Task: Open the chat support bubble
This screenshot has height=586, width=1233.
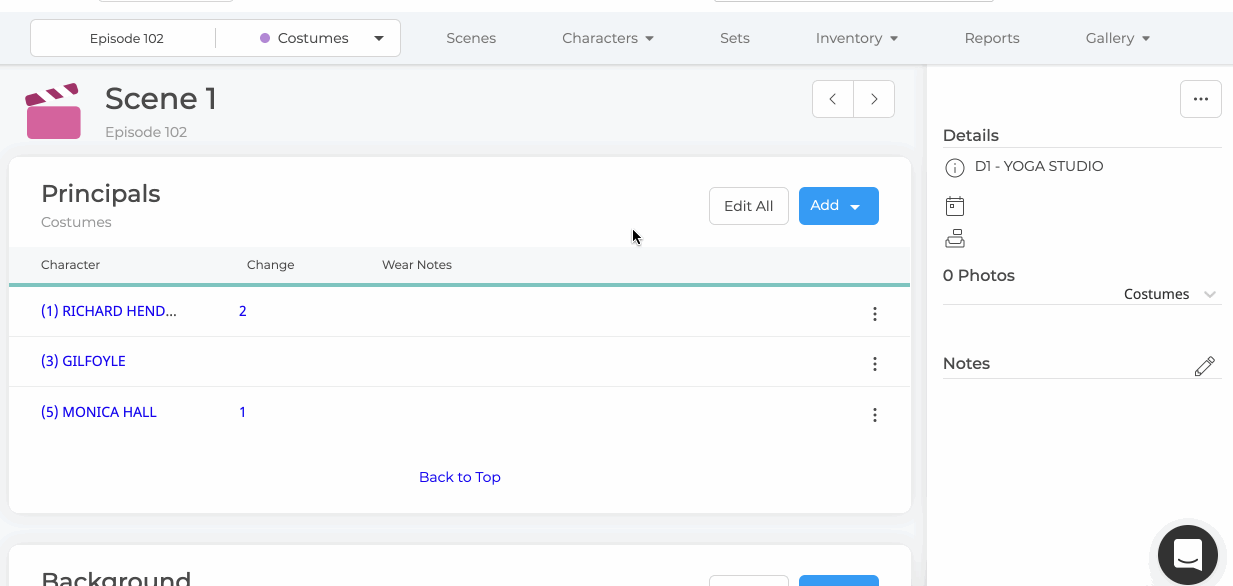Action: [1188, 554]
